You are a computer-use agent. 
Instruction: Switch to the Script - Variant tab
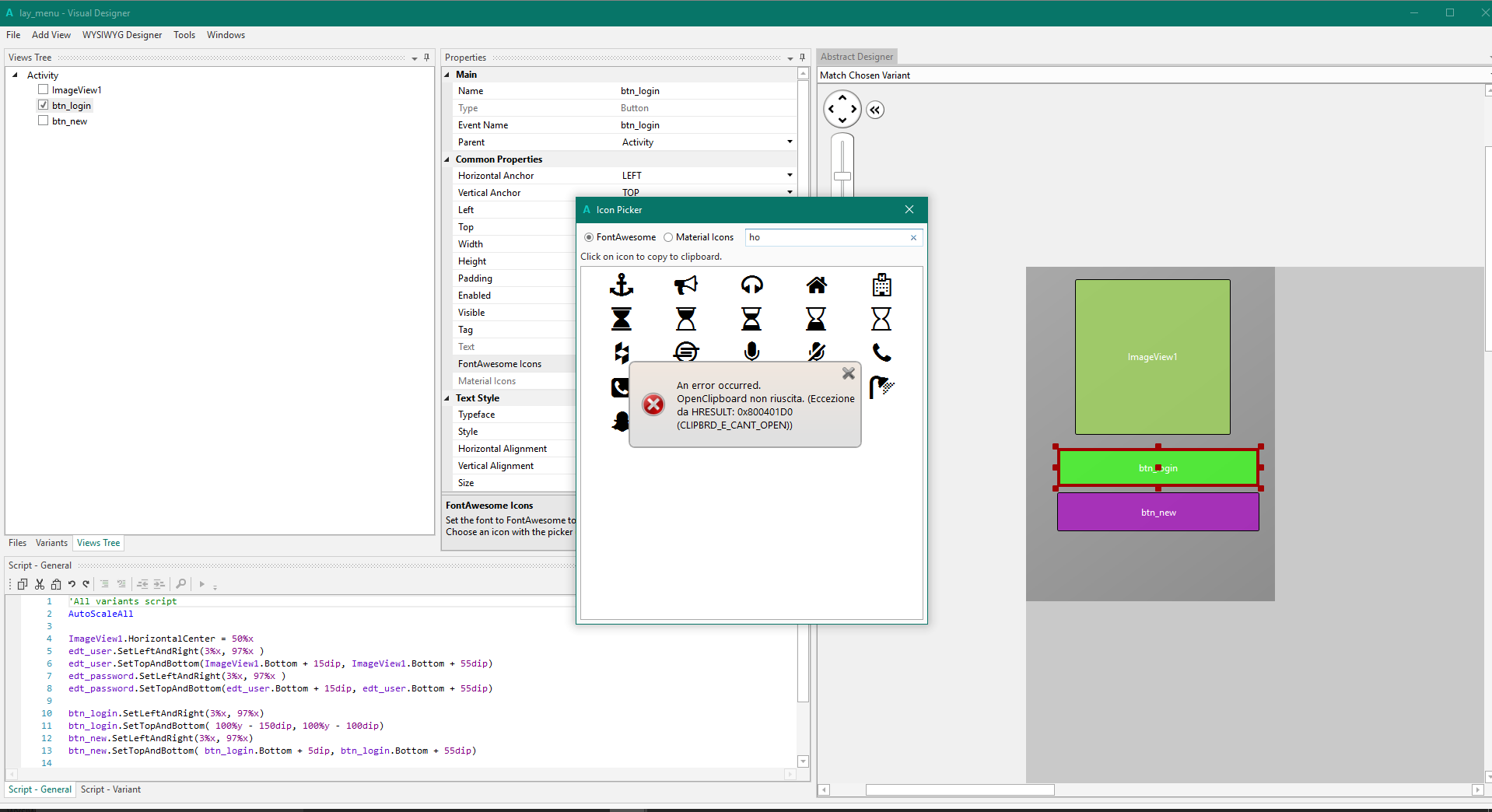click(x=110, y=789)
